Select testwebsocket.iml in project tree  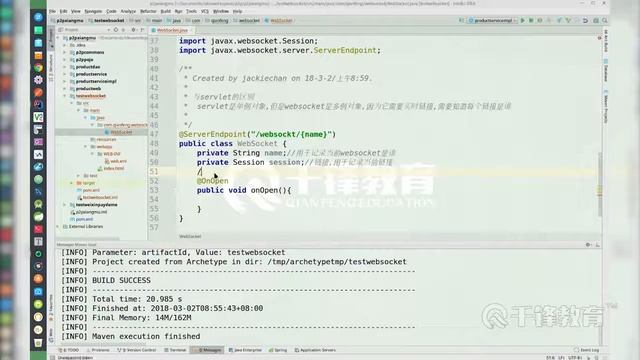pos(100,198)
